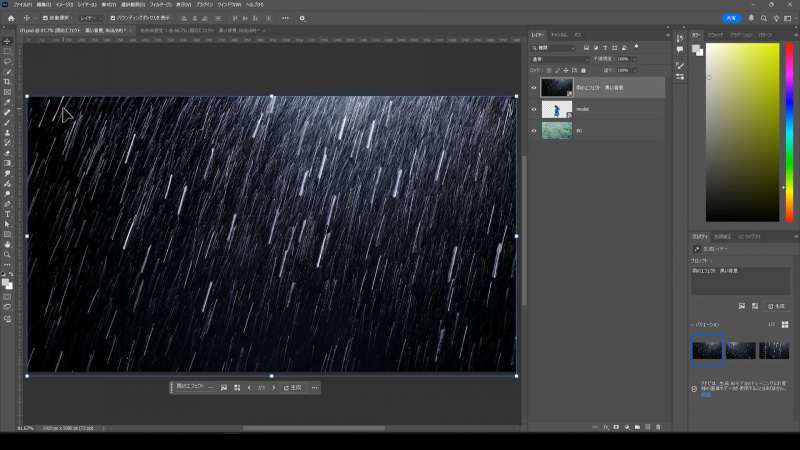The image size is (800, 450).
Task: Toggle visibility of the BG layer
Action: (x=534, y=130)
